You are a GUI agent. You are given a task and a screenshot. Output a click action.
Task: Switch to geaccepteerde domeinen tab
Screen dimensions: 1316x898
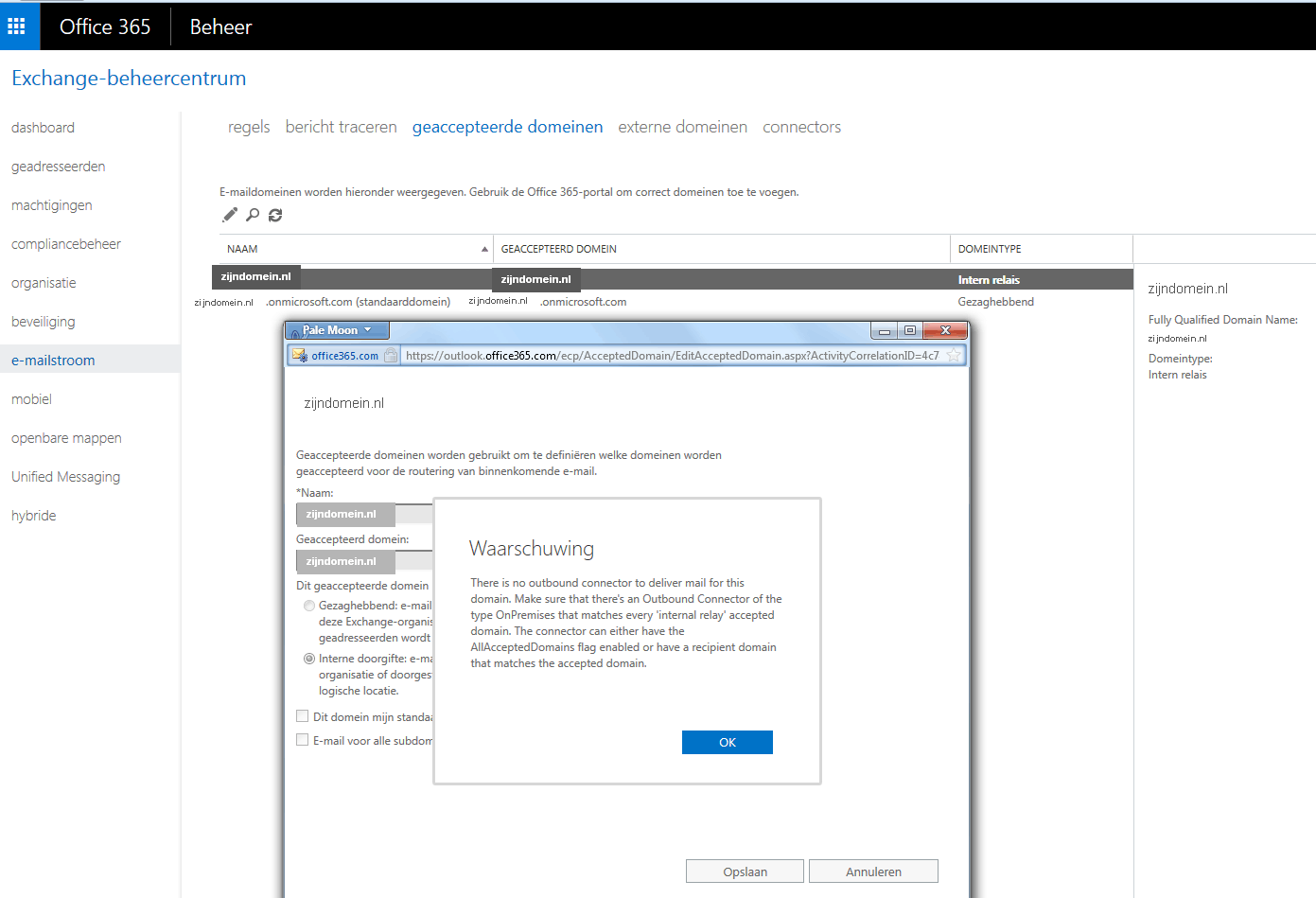[507, 127]
